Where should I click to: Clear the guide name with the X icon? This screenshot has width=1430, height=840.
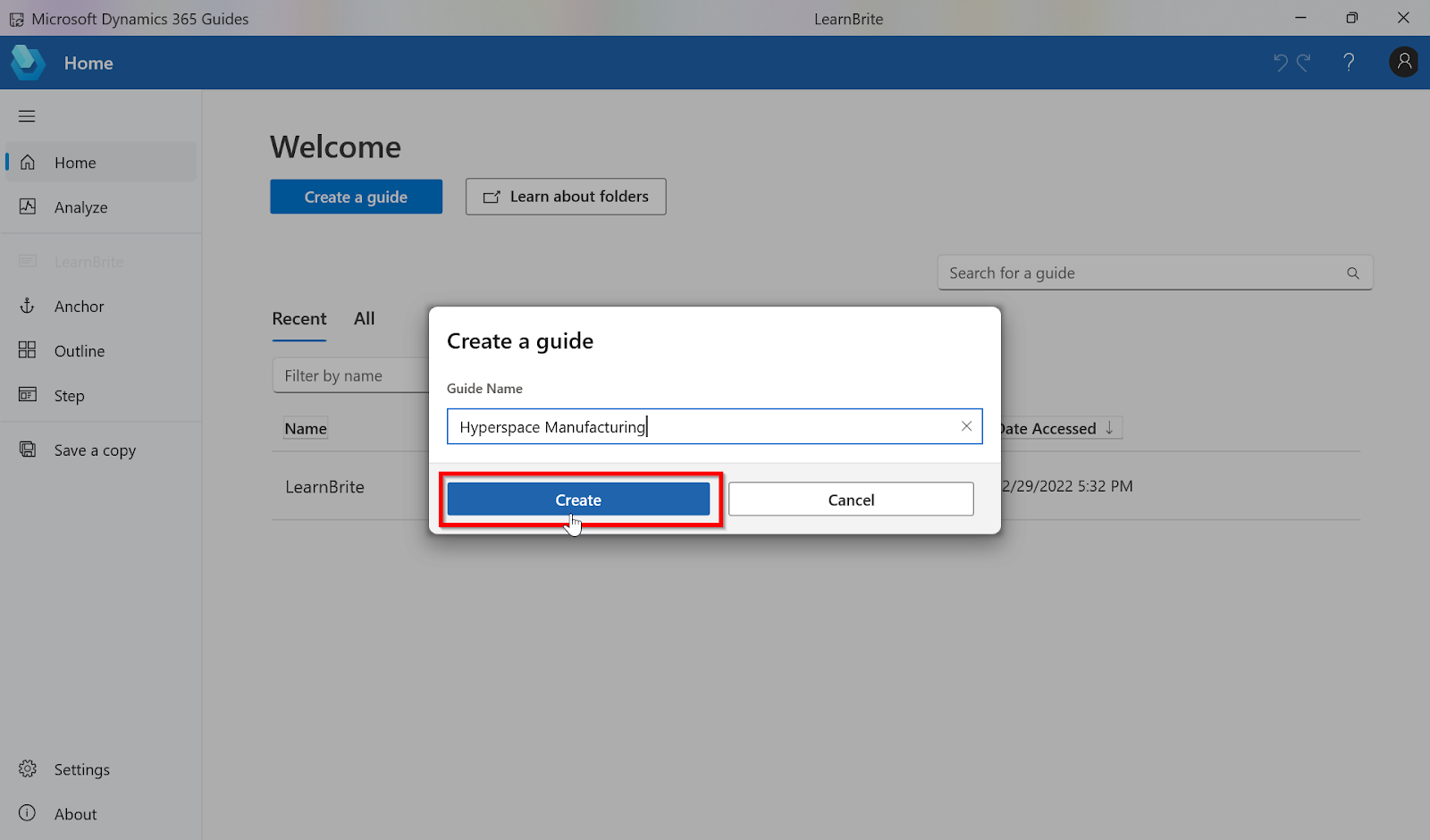[966, 426]
